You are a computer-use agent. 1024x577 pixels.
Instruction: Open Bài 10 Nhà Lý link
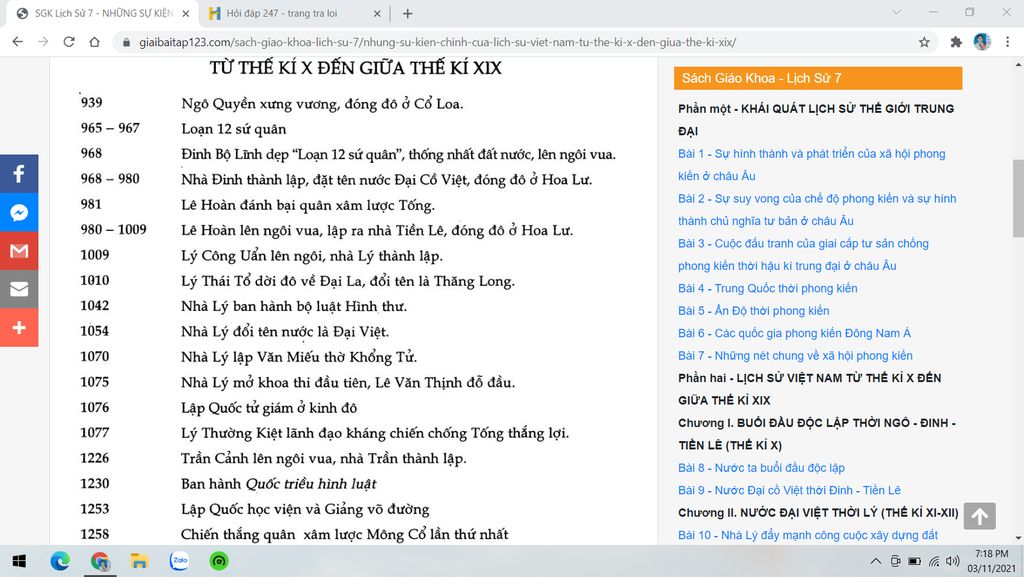[x=807, y=535]
